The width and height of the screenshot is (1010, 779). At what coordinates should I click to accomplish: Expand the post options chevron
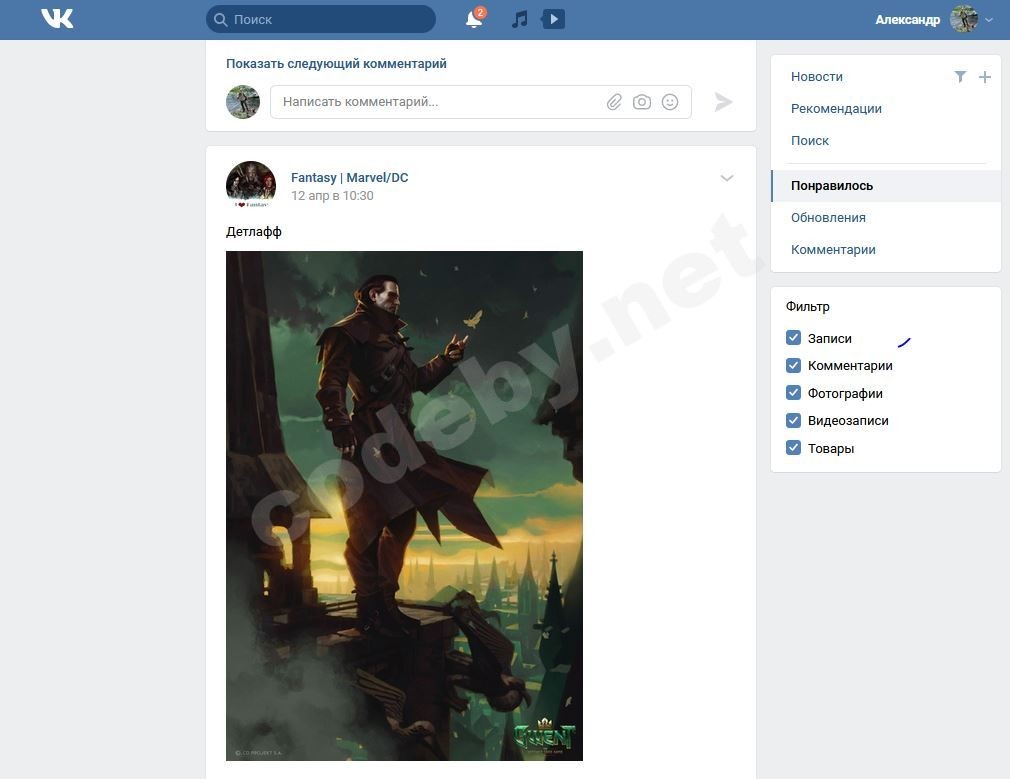coord(727,178)
